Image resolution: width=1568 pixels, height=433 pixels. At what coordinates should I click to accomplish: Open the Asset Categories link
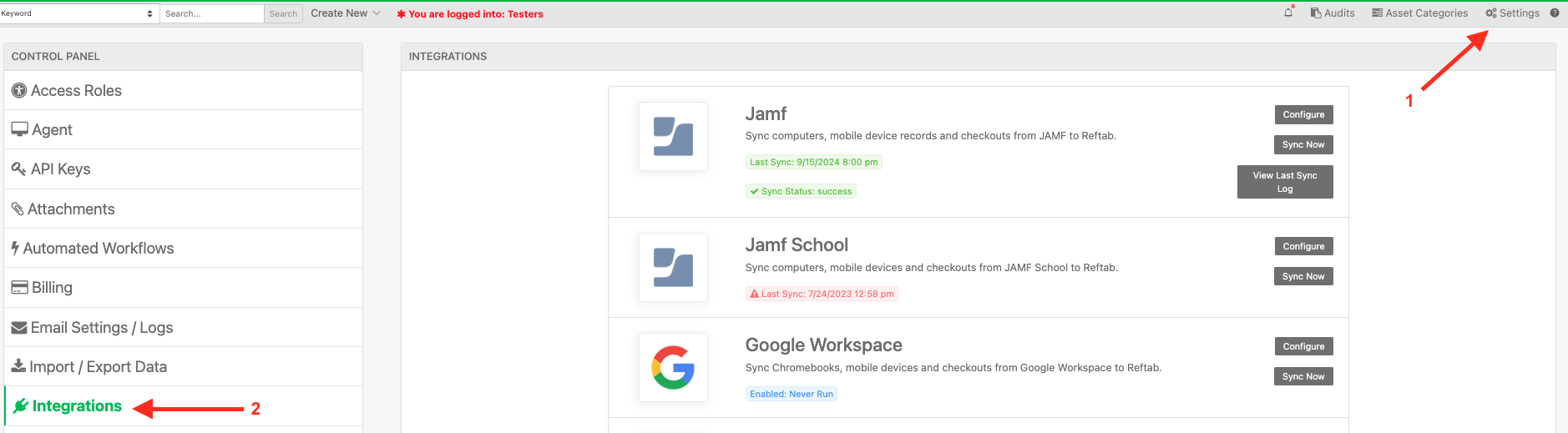pos(1419,13)
